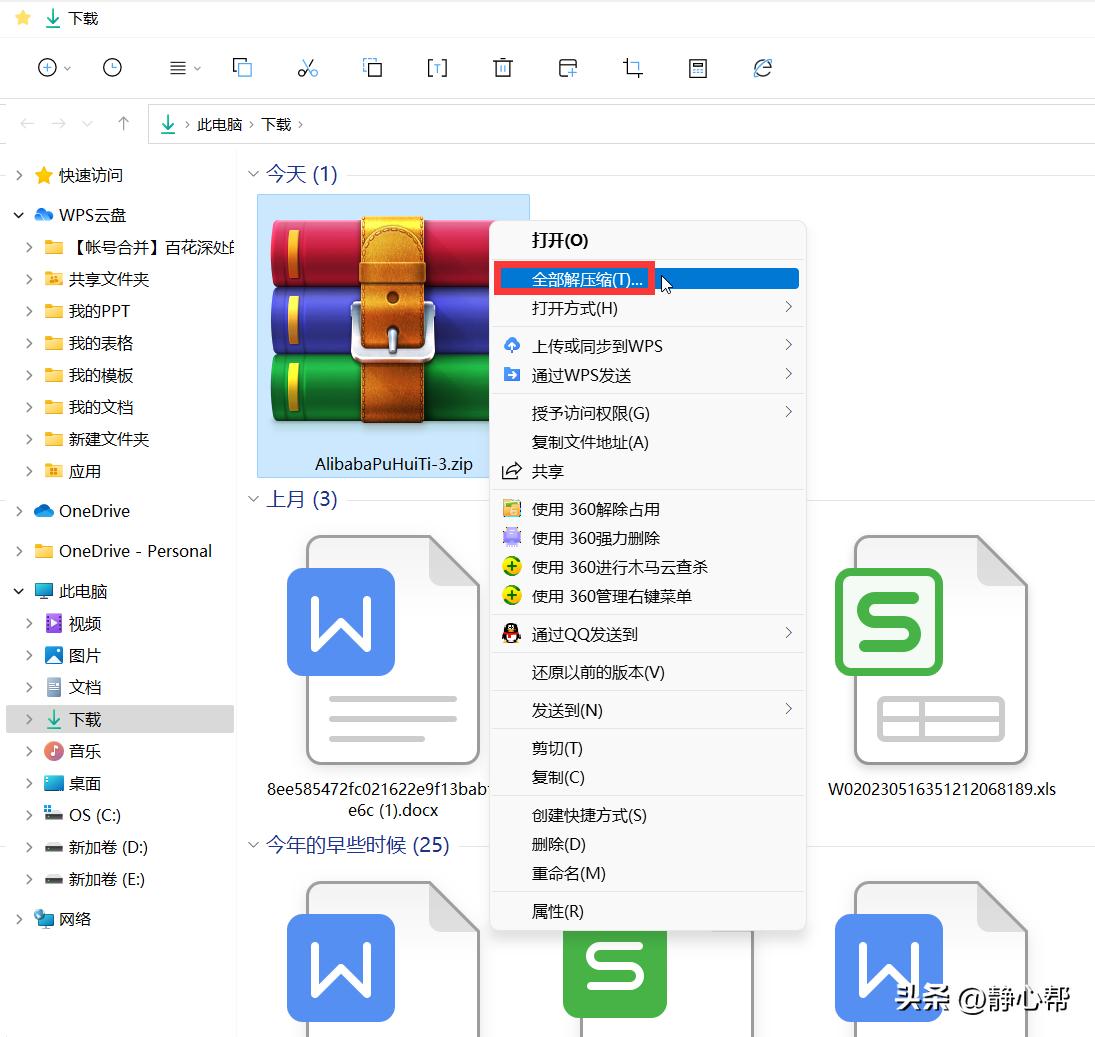This screenshot has height=1037, width=1095.
Task: Click the Forward arrow navigation button
Action: point(59,124)
